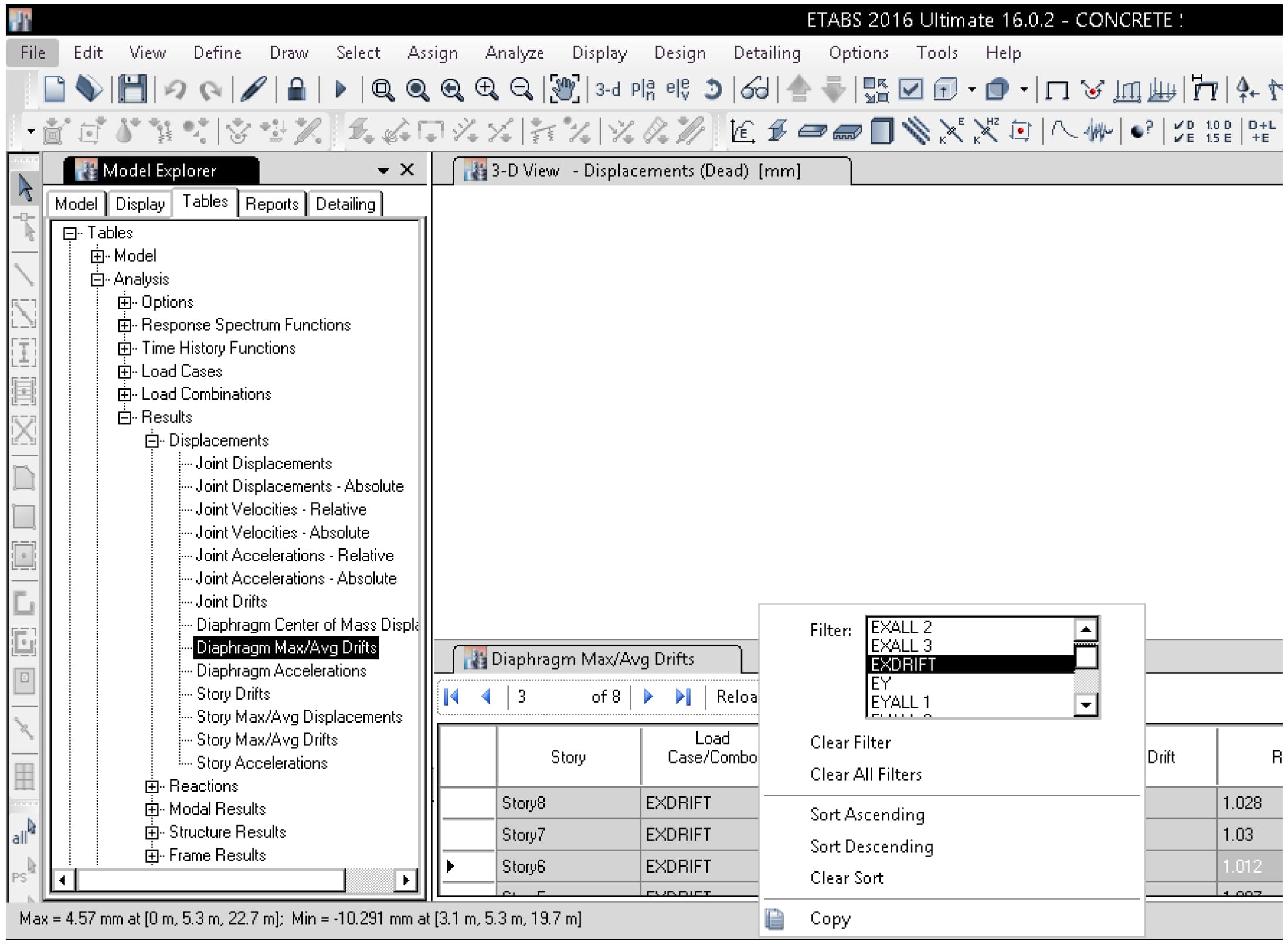Click the pencil refresh icon
Image resolution: width=1288 pixels, height=944 pixels.
pos(253,90)
